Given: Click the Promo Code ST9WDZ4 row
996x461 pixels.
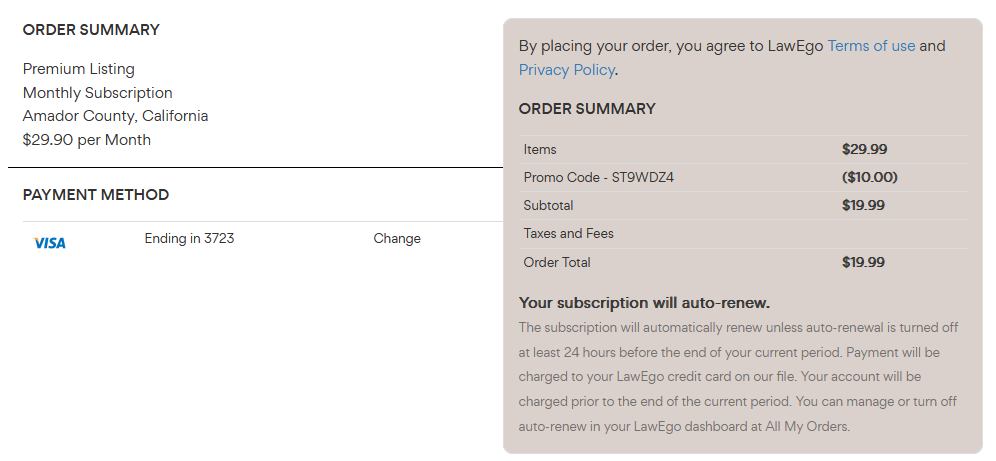Looking at the screenshot, I should (743, 177).
